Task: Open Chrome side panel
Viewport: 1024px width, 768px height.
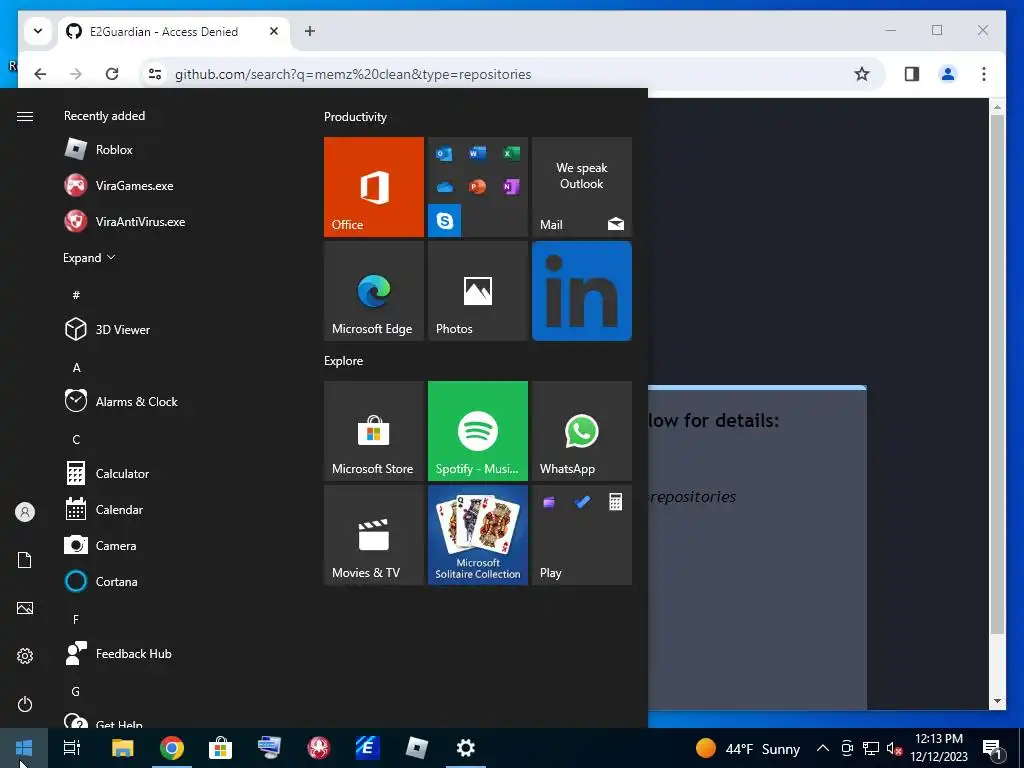Action: coord(912,74)
